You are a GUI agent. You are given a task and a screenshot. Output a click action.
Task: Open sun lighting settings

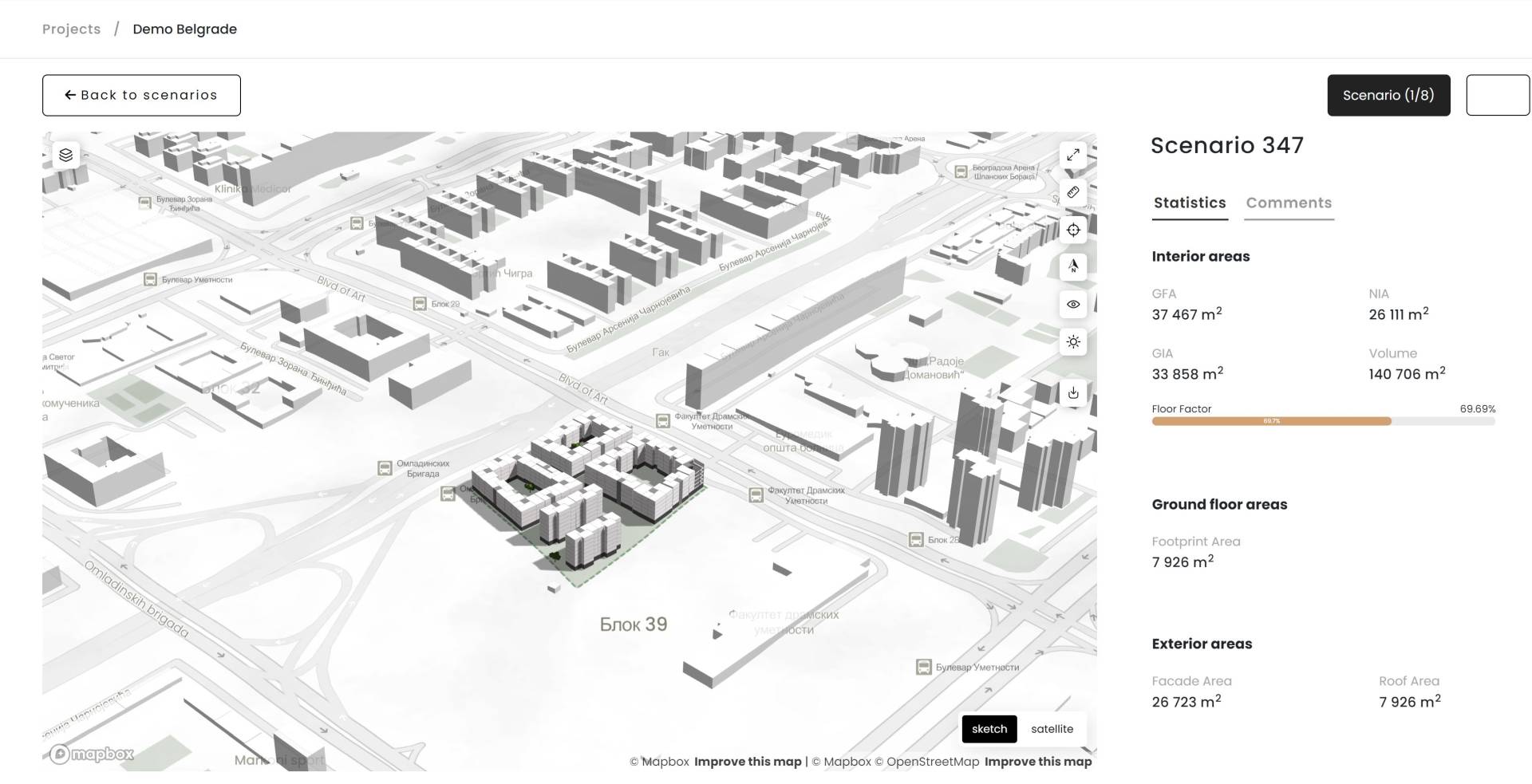(x=1073, y=342)
